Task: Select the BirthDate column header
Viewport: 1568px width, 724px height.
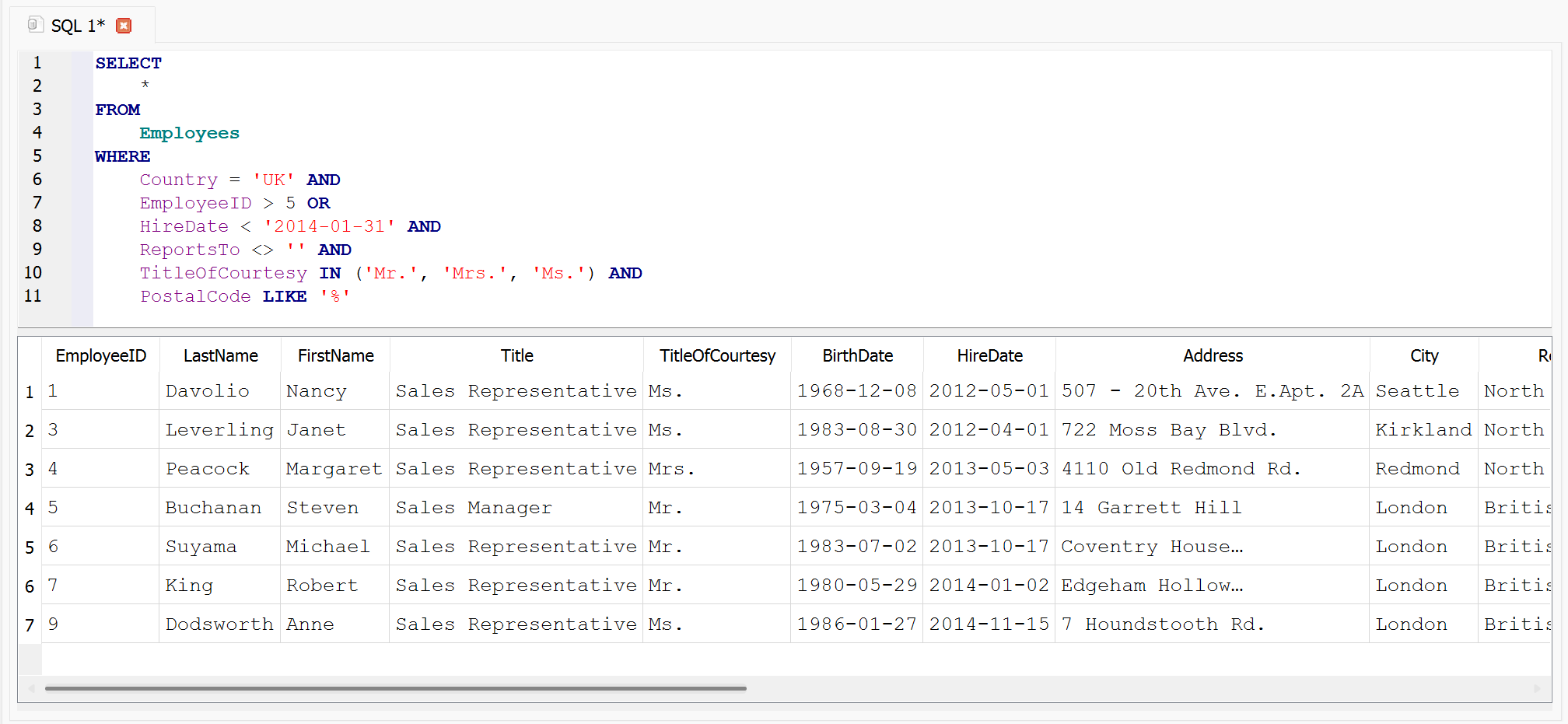Action: [x=857, y=356]
